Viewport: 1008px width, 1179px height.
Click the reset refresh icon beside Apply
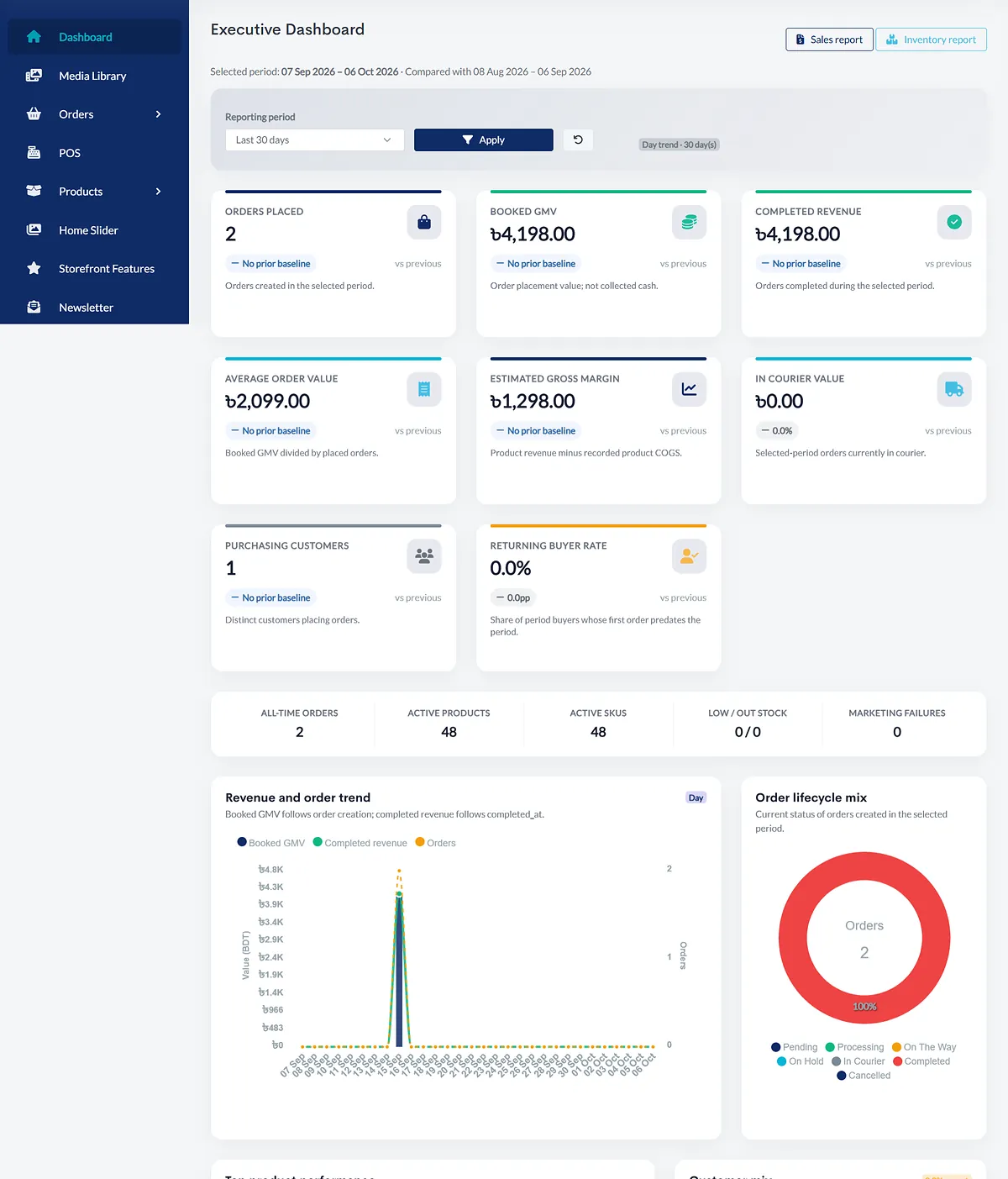pos(578,139)
